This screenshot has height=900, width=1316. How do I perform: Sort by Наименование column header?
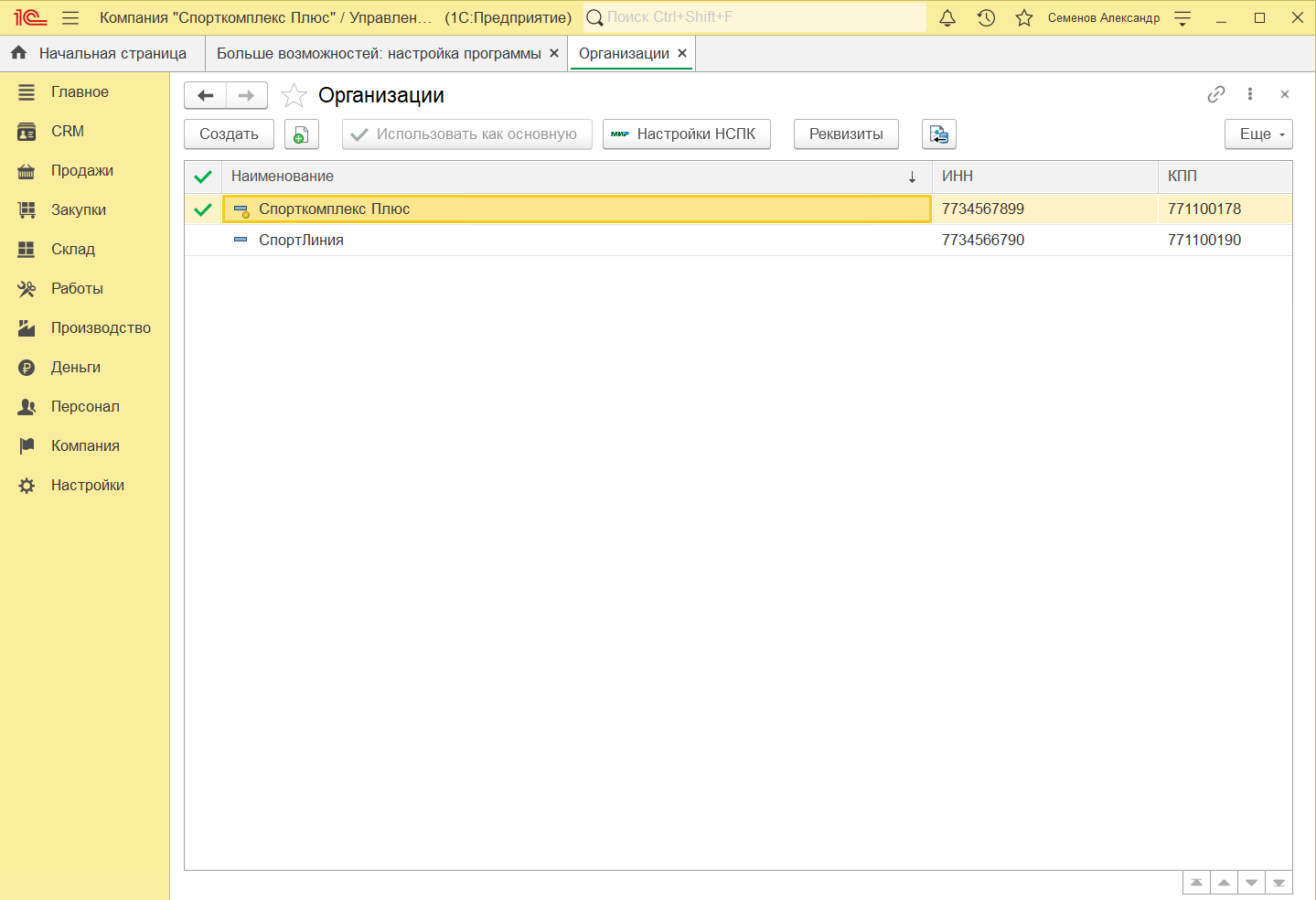pos(576,177)
